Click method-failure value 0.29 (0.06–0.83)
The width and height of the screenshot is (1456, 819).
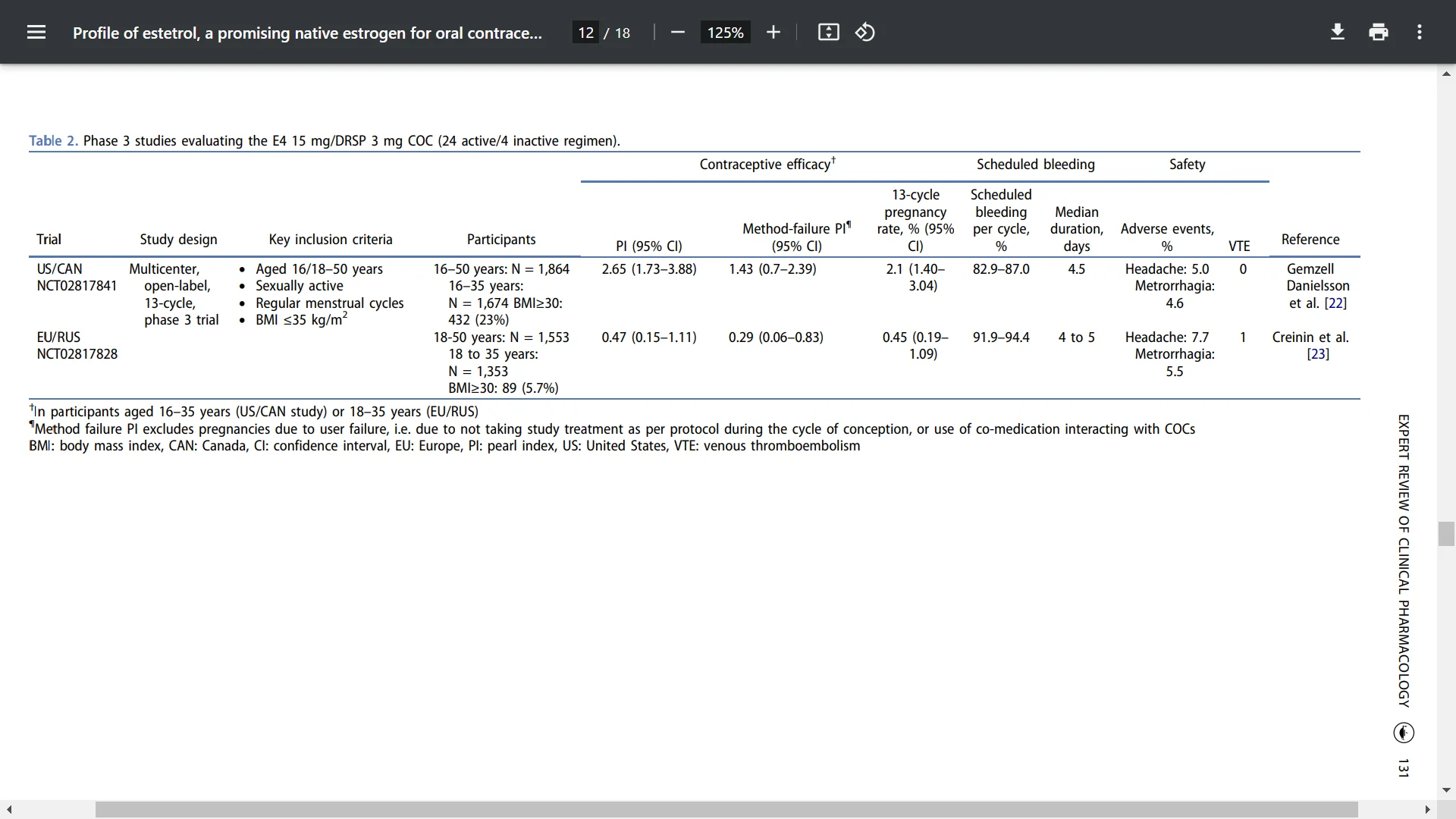tap(776, 337)
